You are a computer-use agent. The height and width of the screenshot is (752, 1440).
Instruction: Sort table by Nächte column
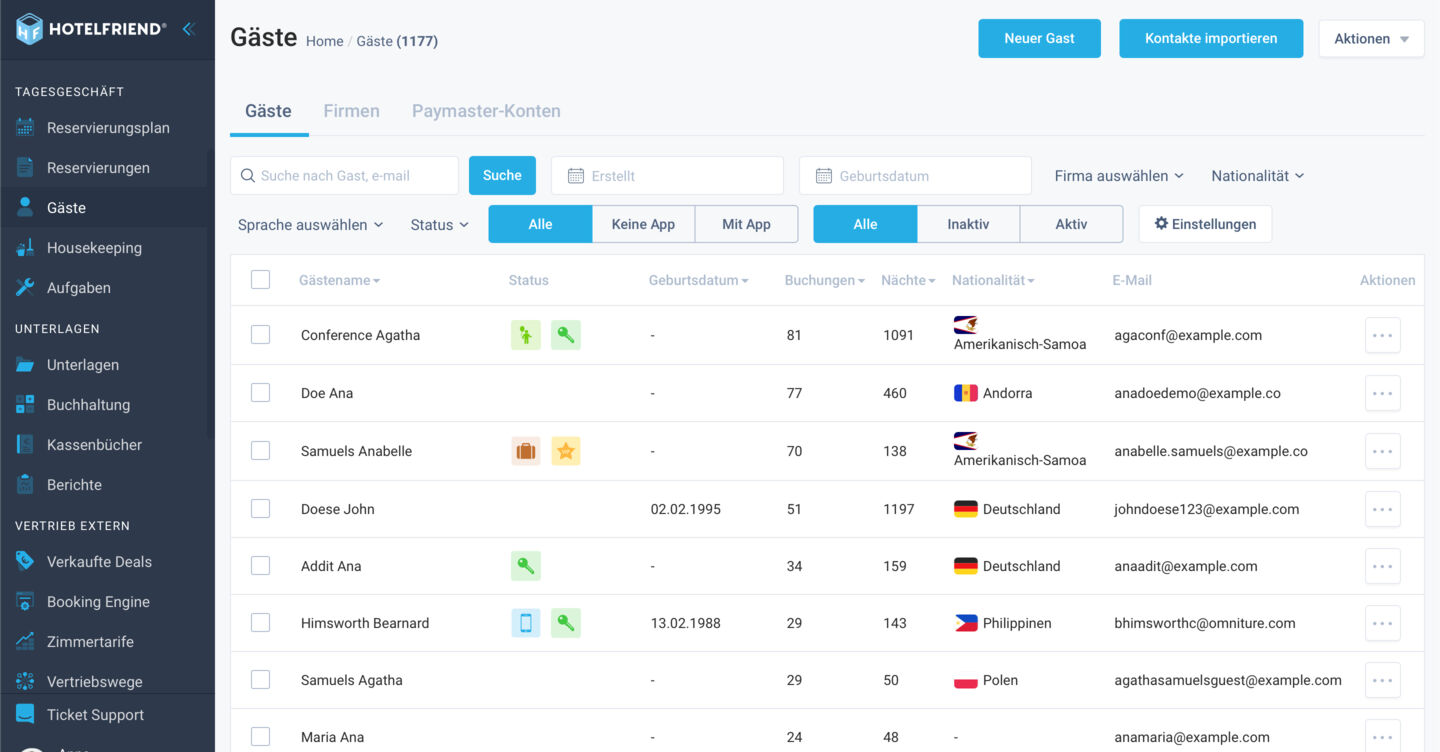908,281
